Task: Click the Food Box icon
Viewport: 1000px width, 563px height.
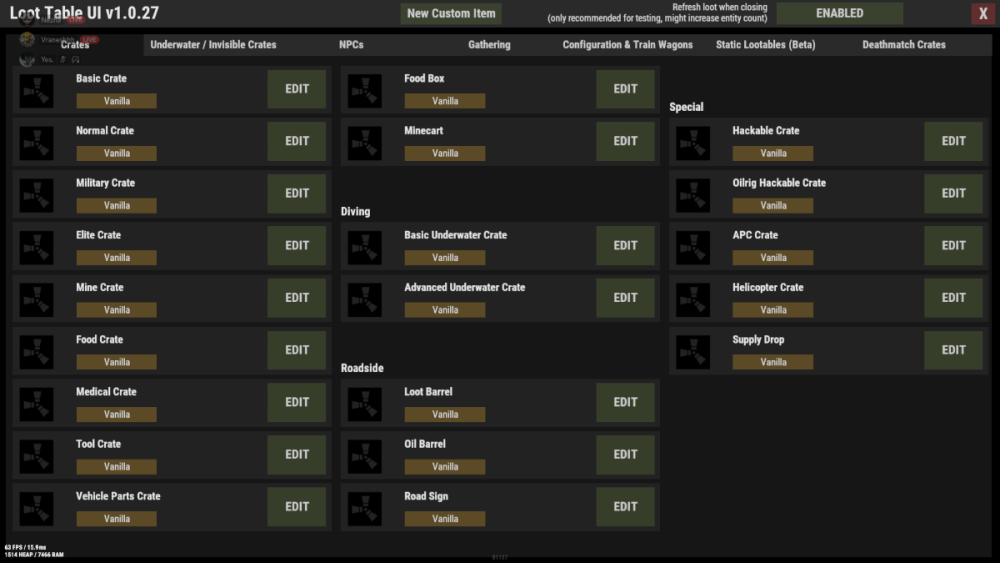Action: click(x=365, y=90)
